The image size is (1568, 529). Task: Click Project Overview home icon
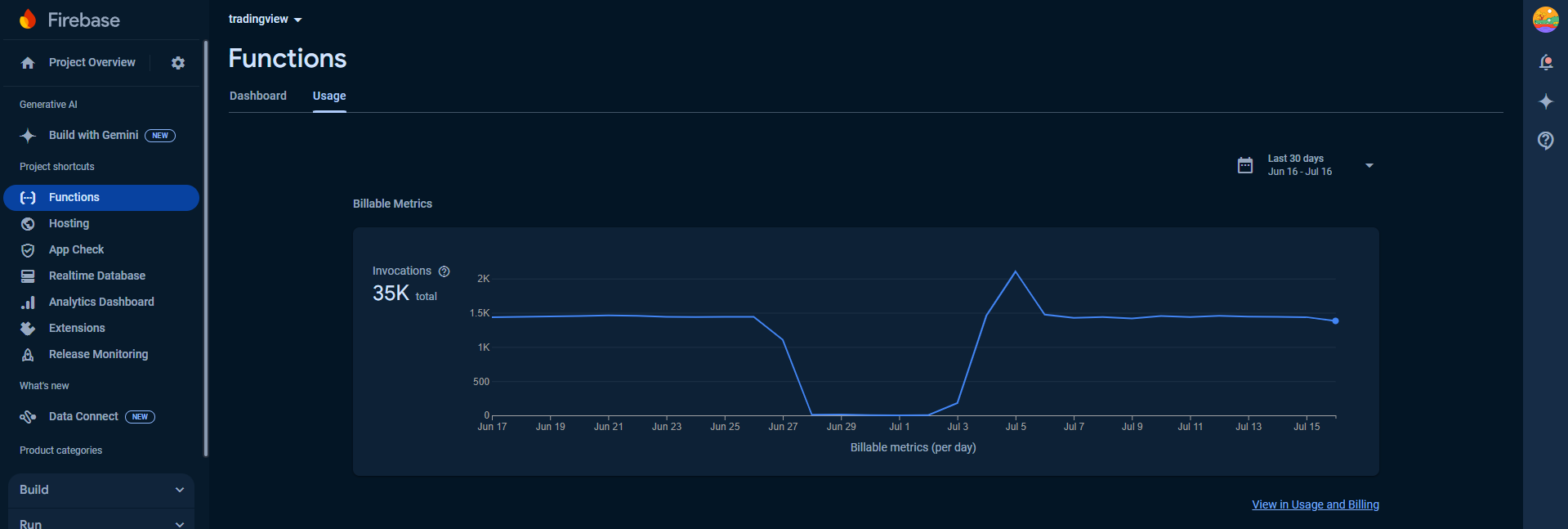tap(28, 63)
